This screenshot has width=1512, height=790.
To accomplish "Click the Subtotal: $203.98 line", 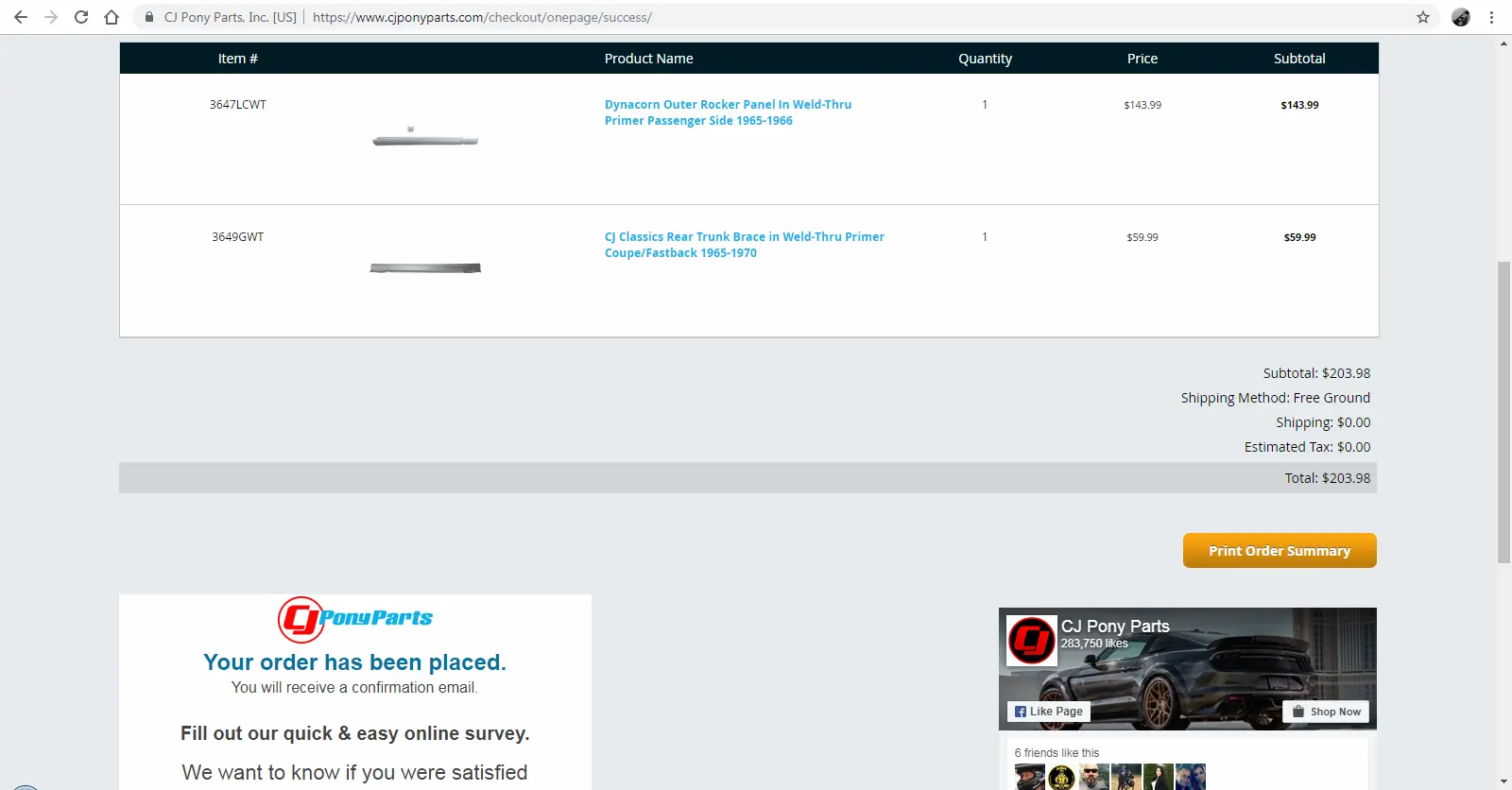I will (x=1316, y=373).
